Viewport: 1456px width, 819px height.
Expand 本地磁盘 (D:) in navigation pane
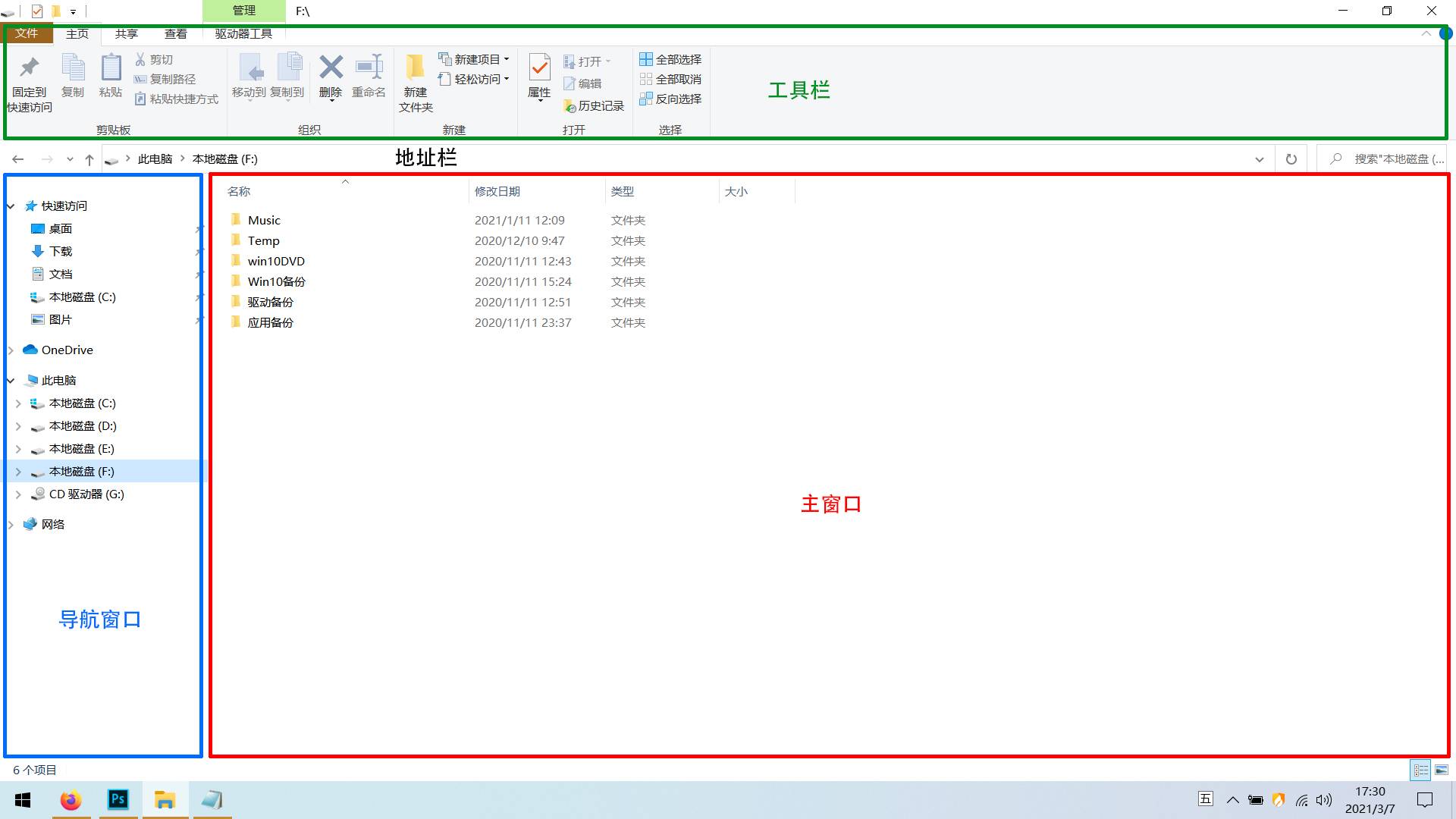tap(18, 425)
